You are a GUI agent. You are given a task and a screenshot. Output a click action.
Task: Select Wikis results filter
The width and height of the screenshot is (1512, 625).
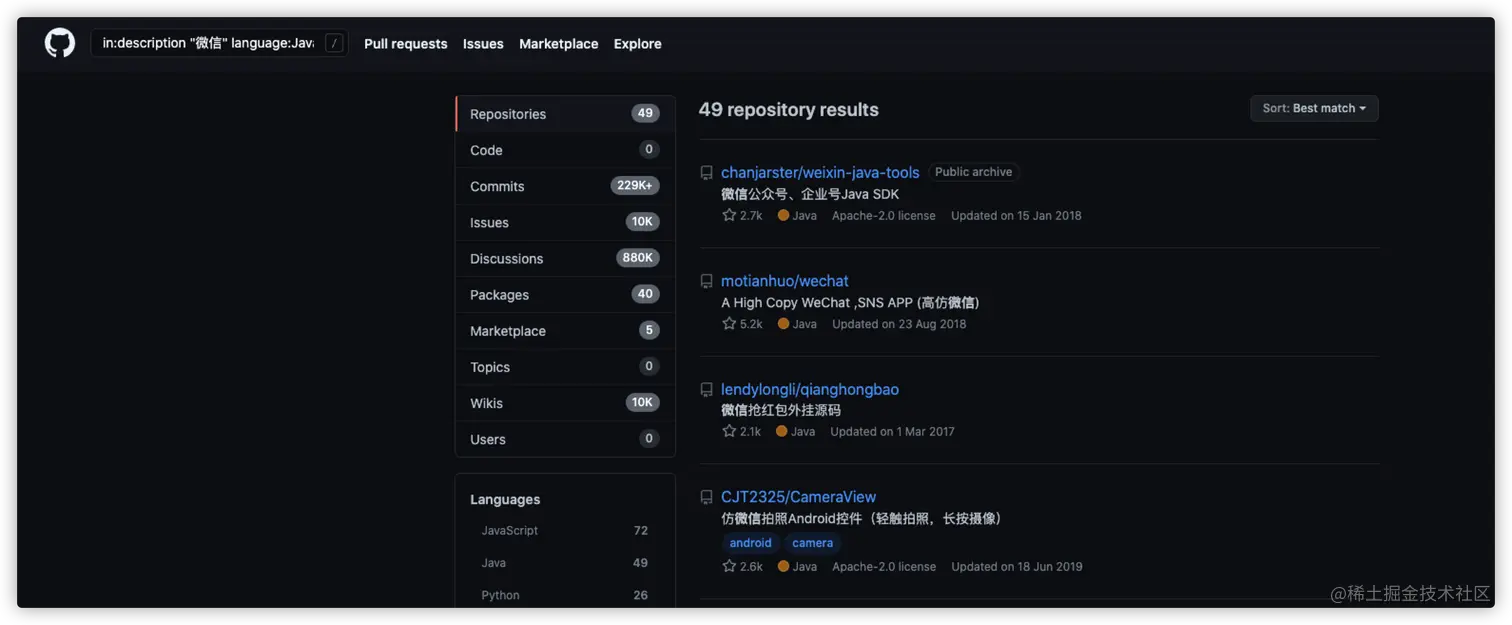(565, 403)
